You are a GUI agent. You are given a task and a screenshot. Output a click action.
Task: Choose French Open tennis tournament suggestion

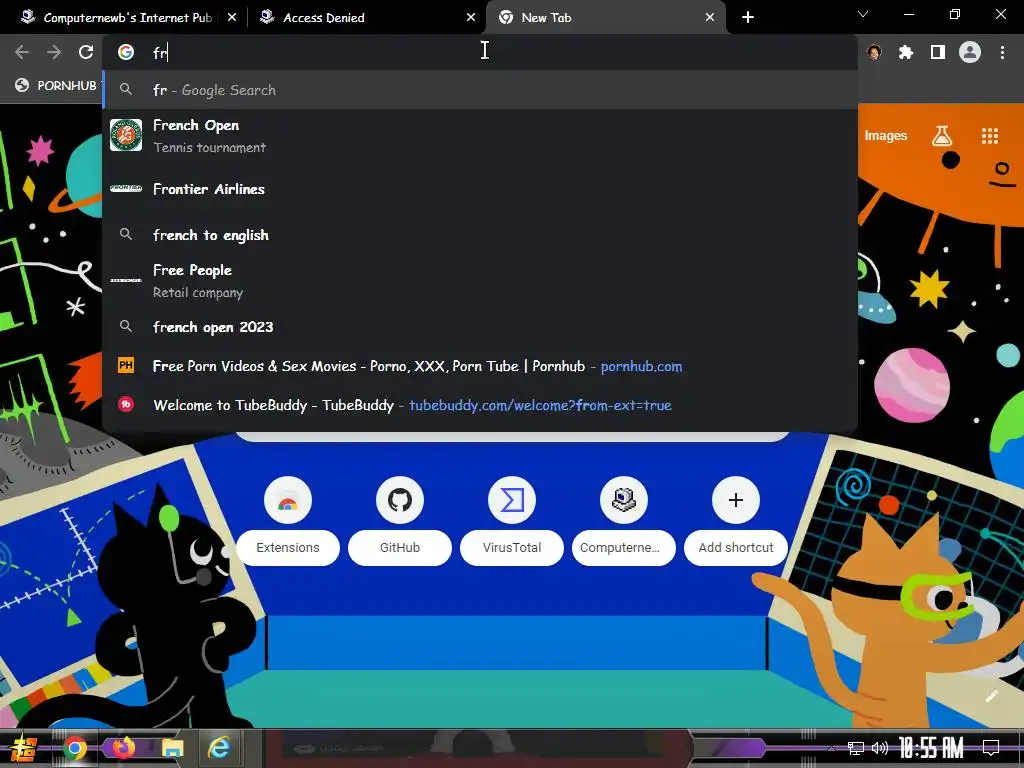click(x=480, y=136)
